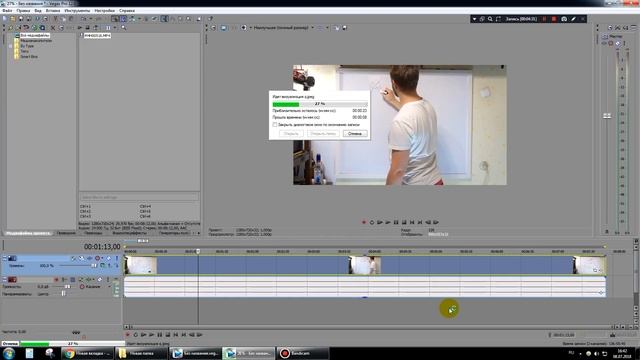Viewport: 640px width, 360px height.
Task: Start media preview in Project Media toolbar
Action: (80, 28)
